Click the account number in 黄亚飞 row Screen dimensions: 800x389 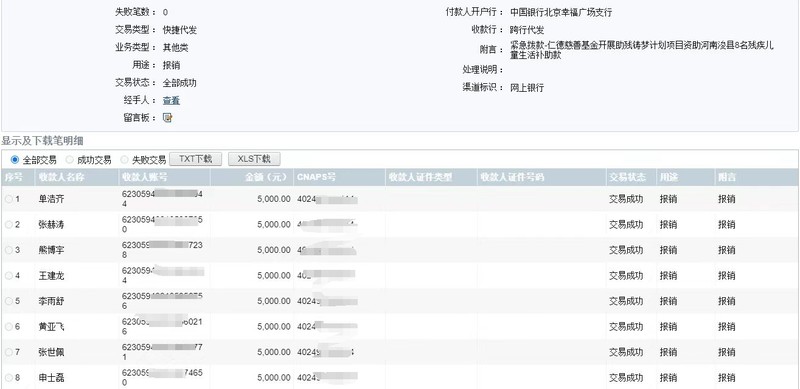tap(162, 327)
